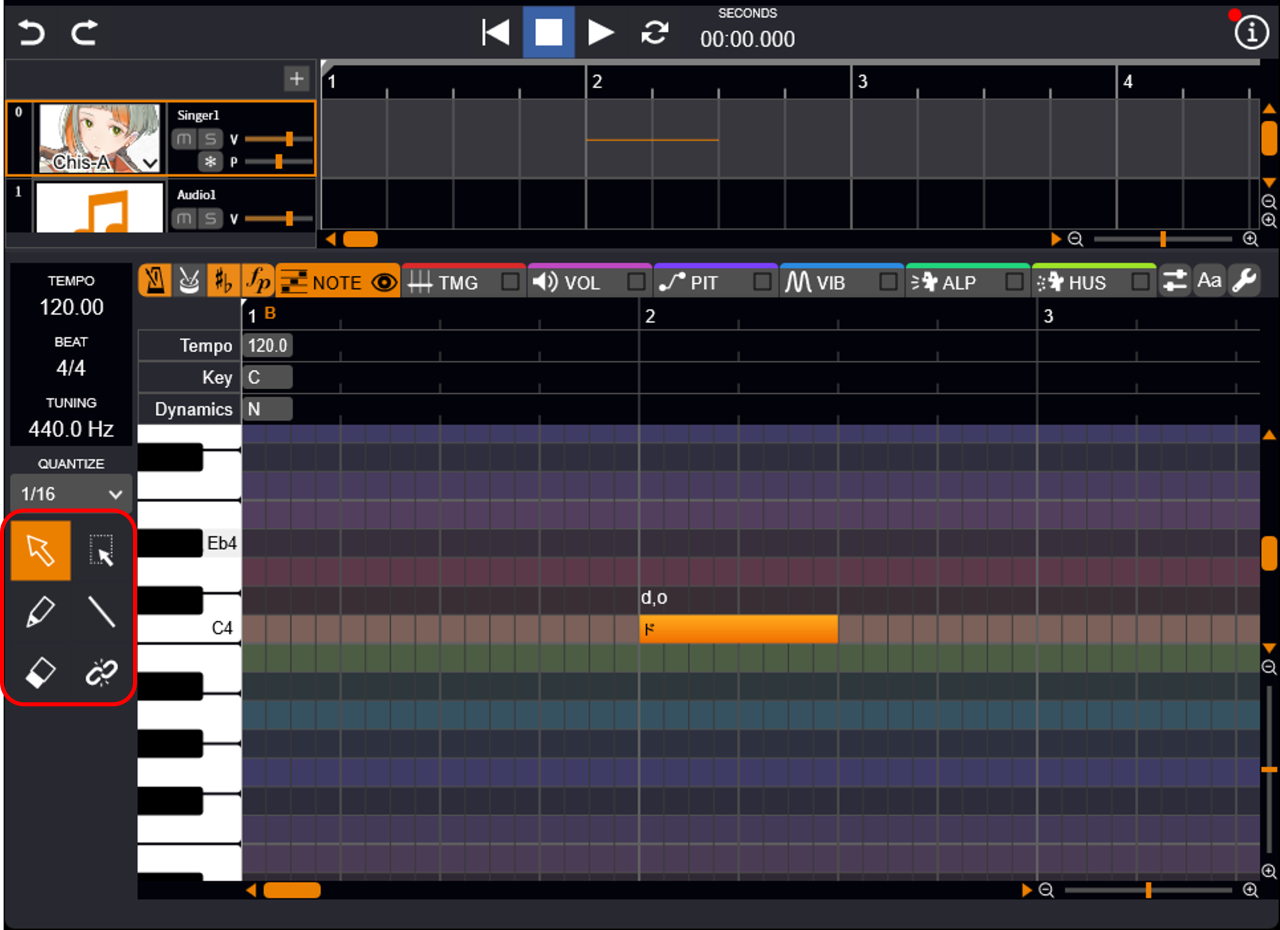Open the Key C value box

click(268, 377)
